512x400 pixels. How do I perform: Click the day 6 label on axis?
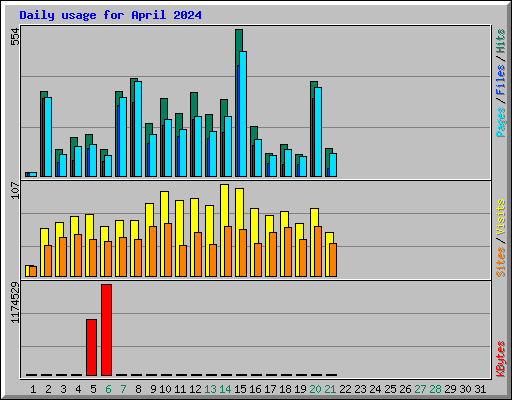tap(108, 389)
